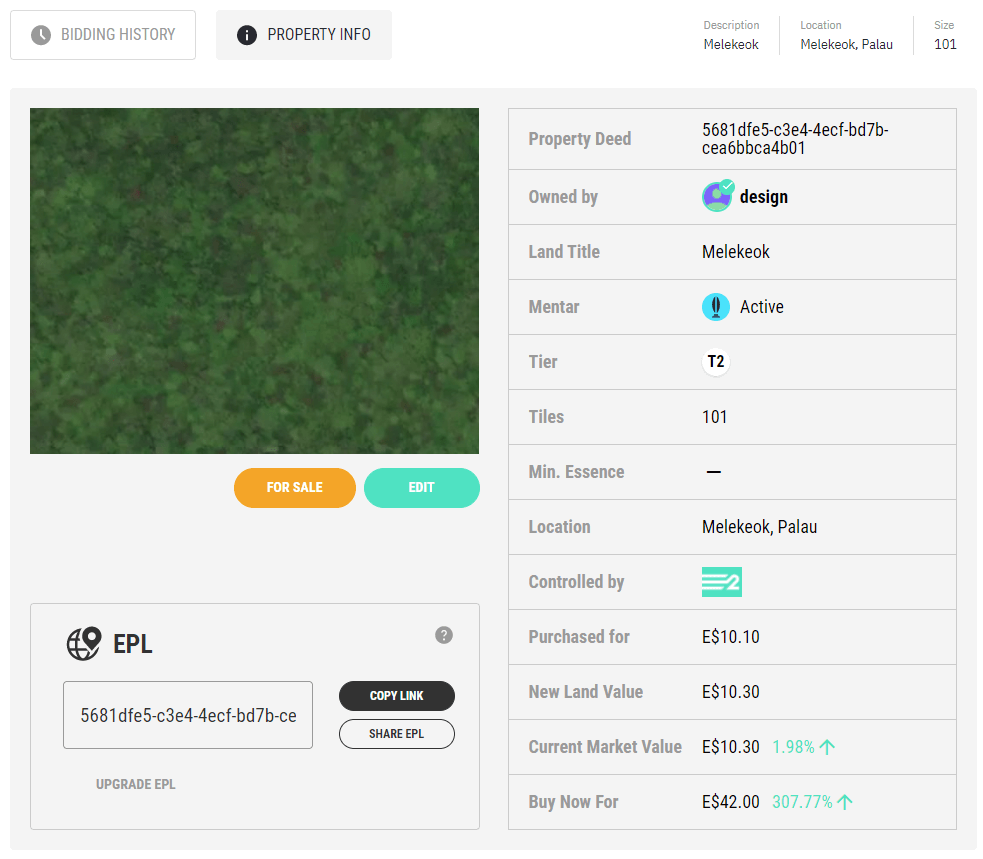Open the design owner profile link
Screen dimensions: 983x859
coord(764,197)
